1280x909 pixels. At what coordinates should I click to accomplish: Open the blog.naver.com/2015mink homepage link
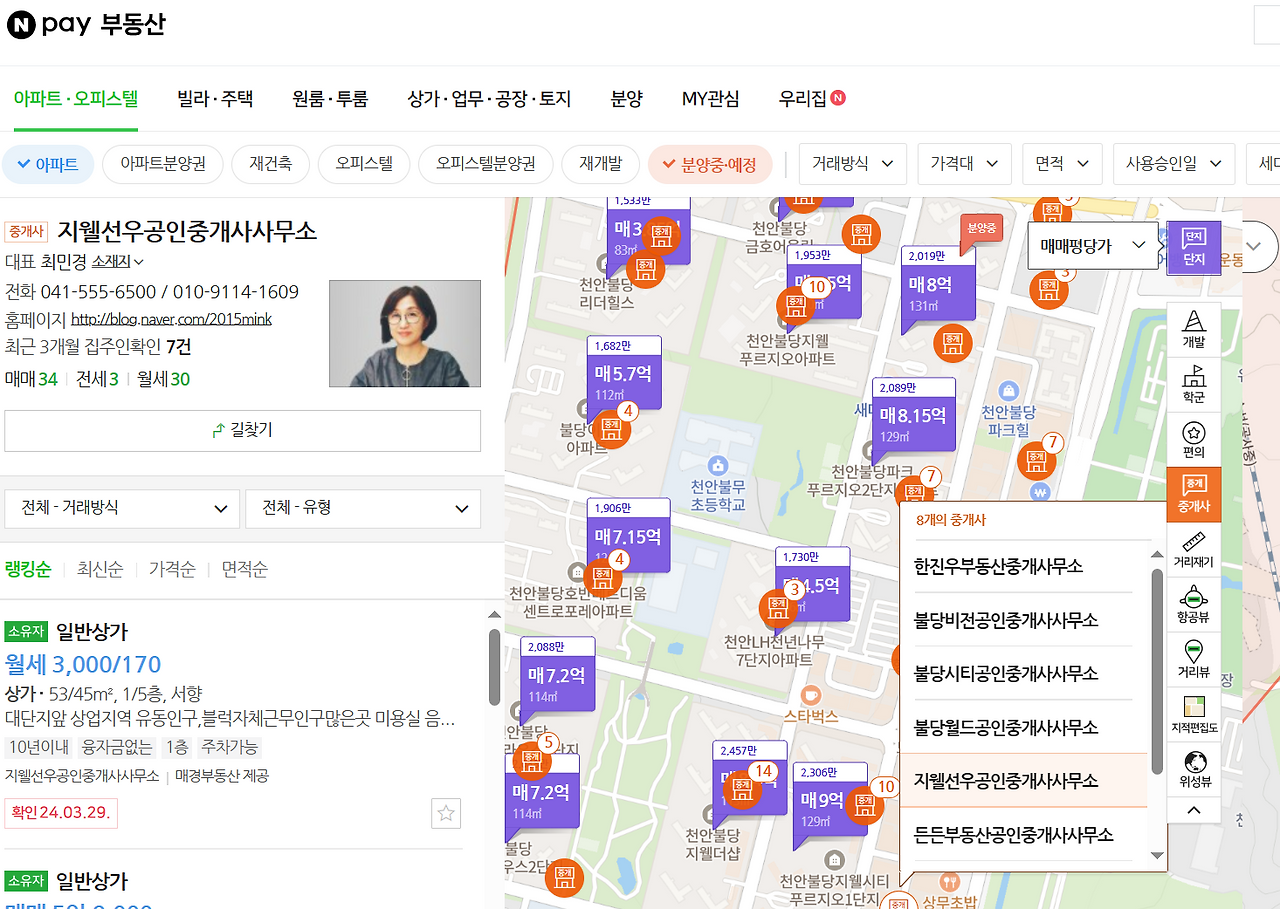click(x=171, y=320)
